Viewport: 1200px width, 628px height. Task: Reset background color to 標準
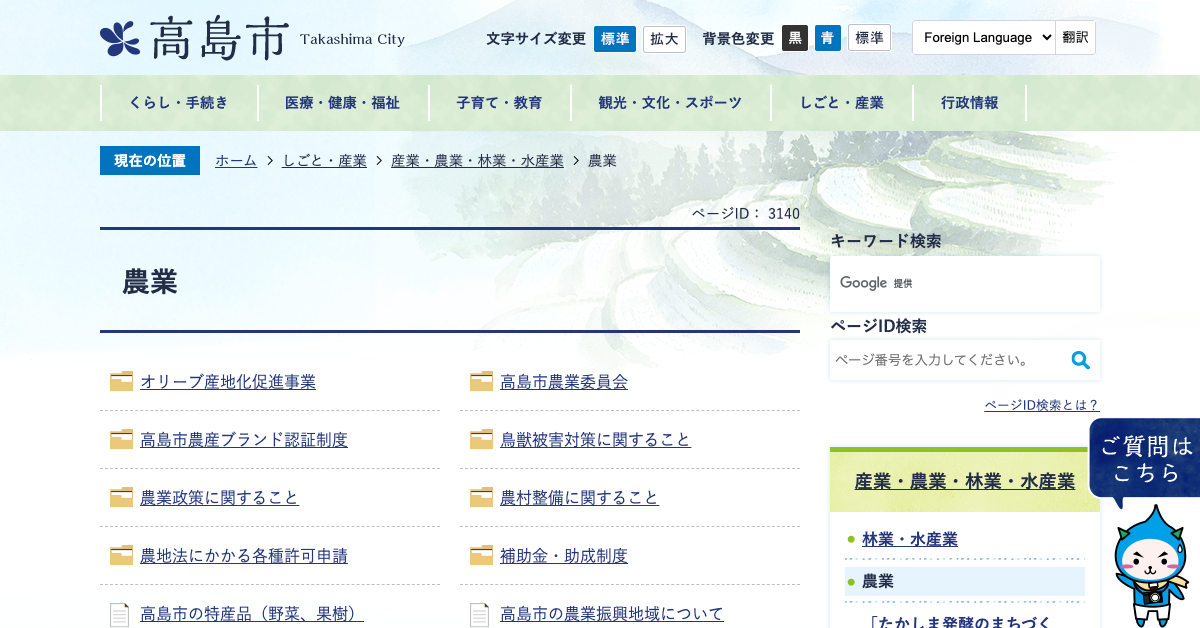pos(869,38)
